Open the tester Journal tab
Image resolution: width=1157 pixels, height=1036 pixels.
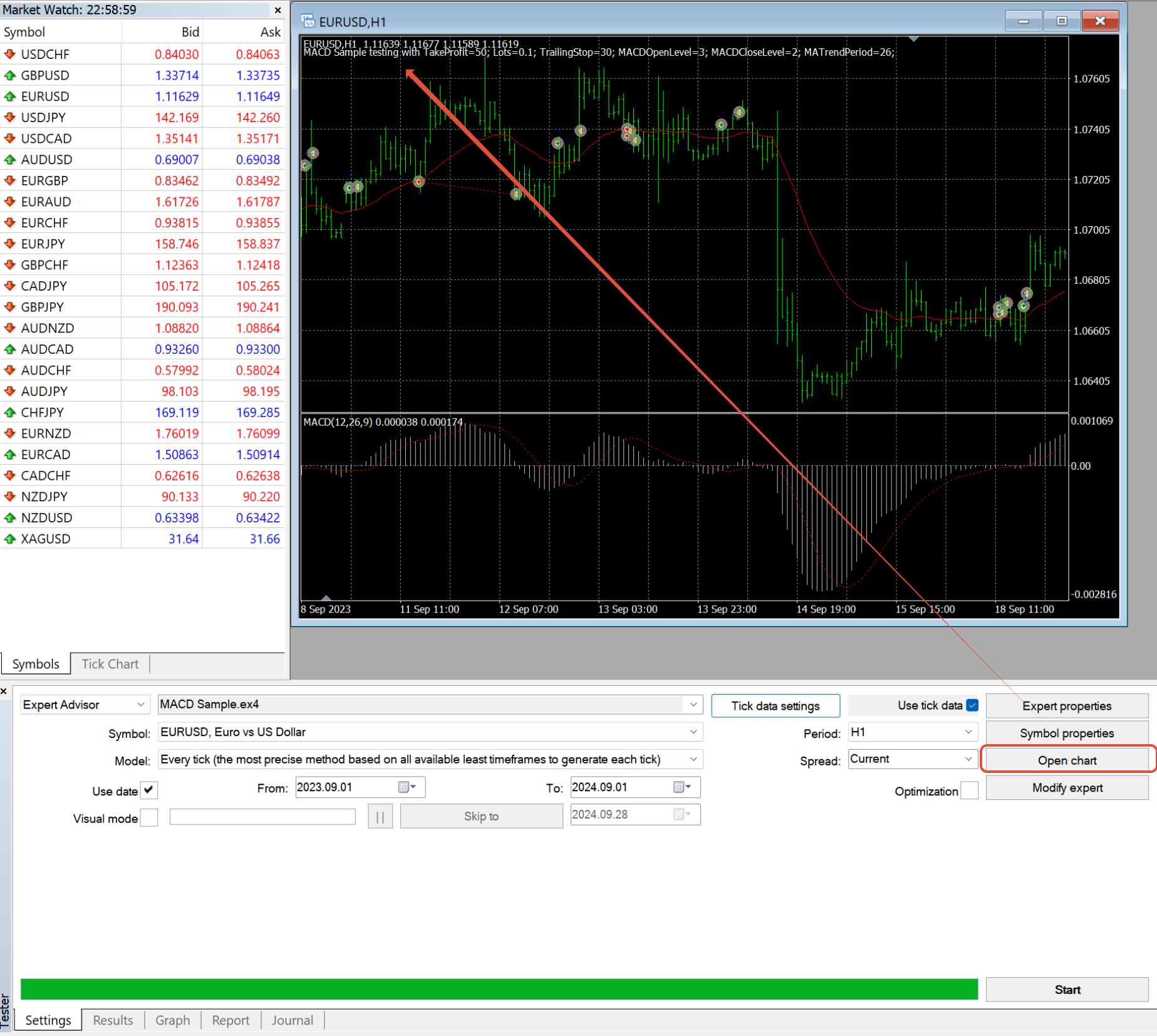(x=293, y=1020)
